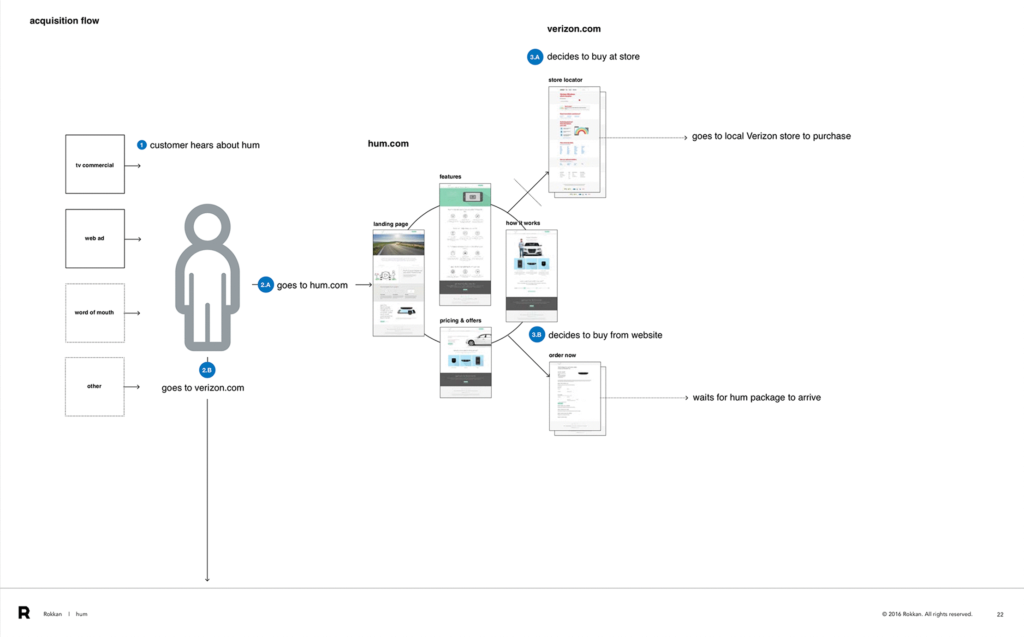This screenshot has width=1024, height=637.
Task: Click the acquisition flow title
Action: click(64, 21)
